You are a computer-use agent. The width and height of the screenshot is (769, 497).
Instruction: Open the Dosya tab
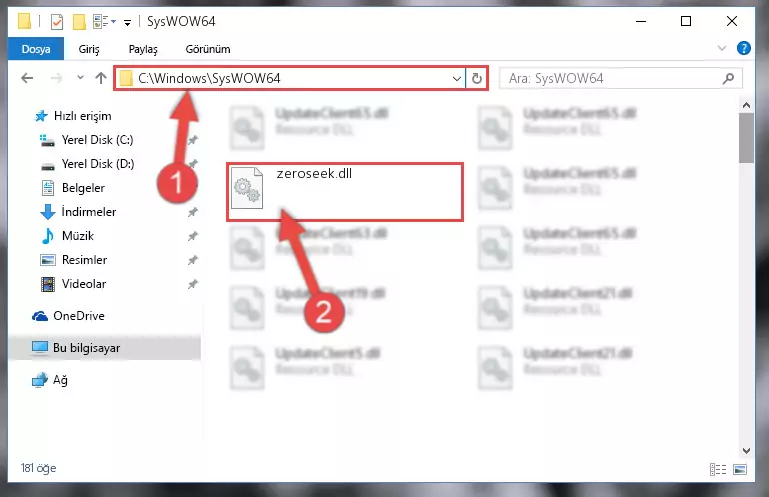click(36, 49)
